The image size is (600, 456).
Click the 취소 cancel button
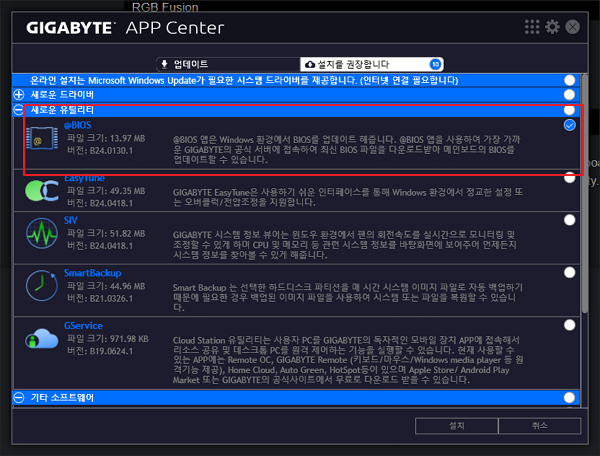(540, 426)
